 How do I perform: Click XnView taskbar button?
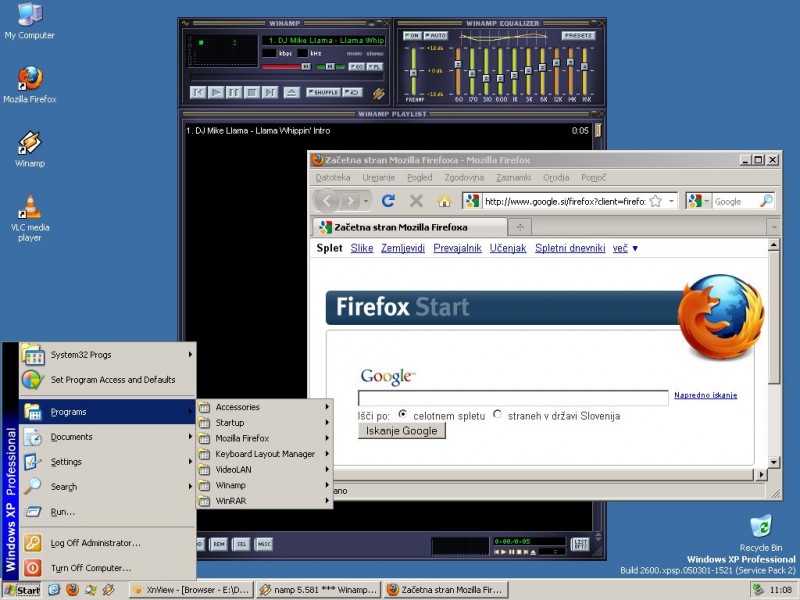pyautogui.click(x=191, y=590)
